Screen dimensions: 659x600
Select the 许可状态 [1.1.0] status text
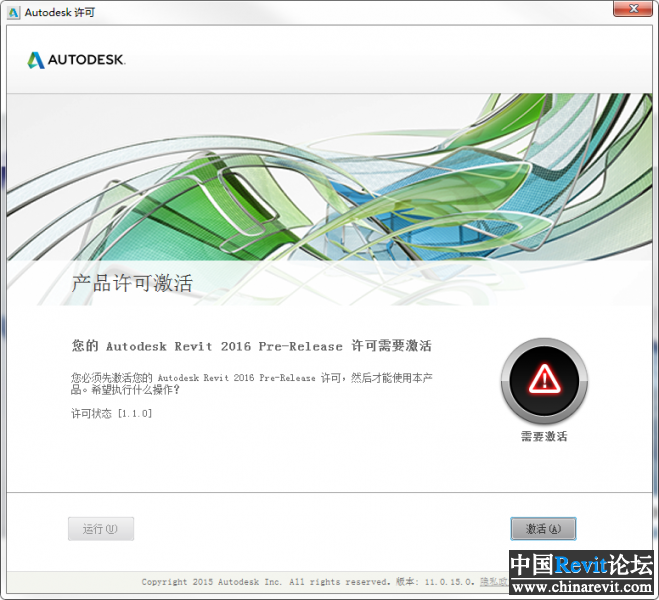(111, 413)
